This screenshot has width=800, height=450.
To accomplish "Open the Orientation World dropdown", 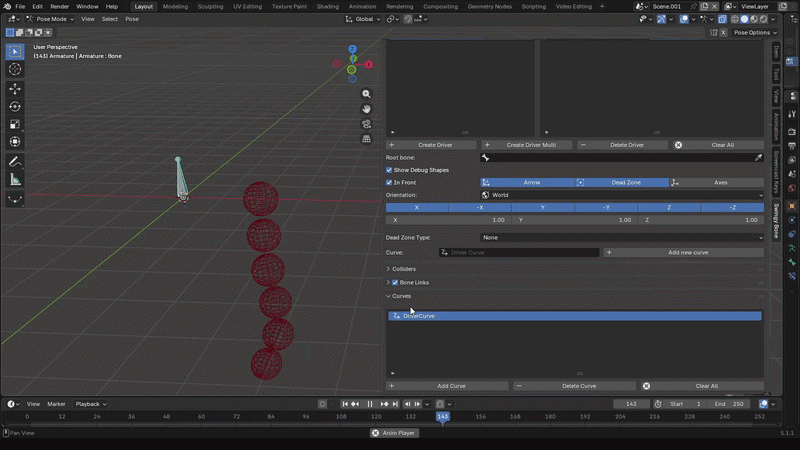I will tap(622, 195).
